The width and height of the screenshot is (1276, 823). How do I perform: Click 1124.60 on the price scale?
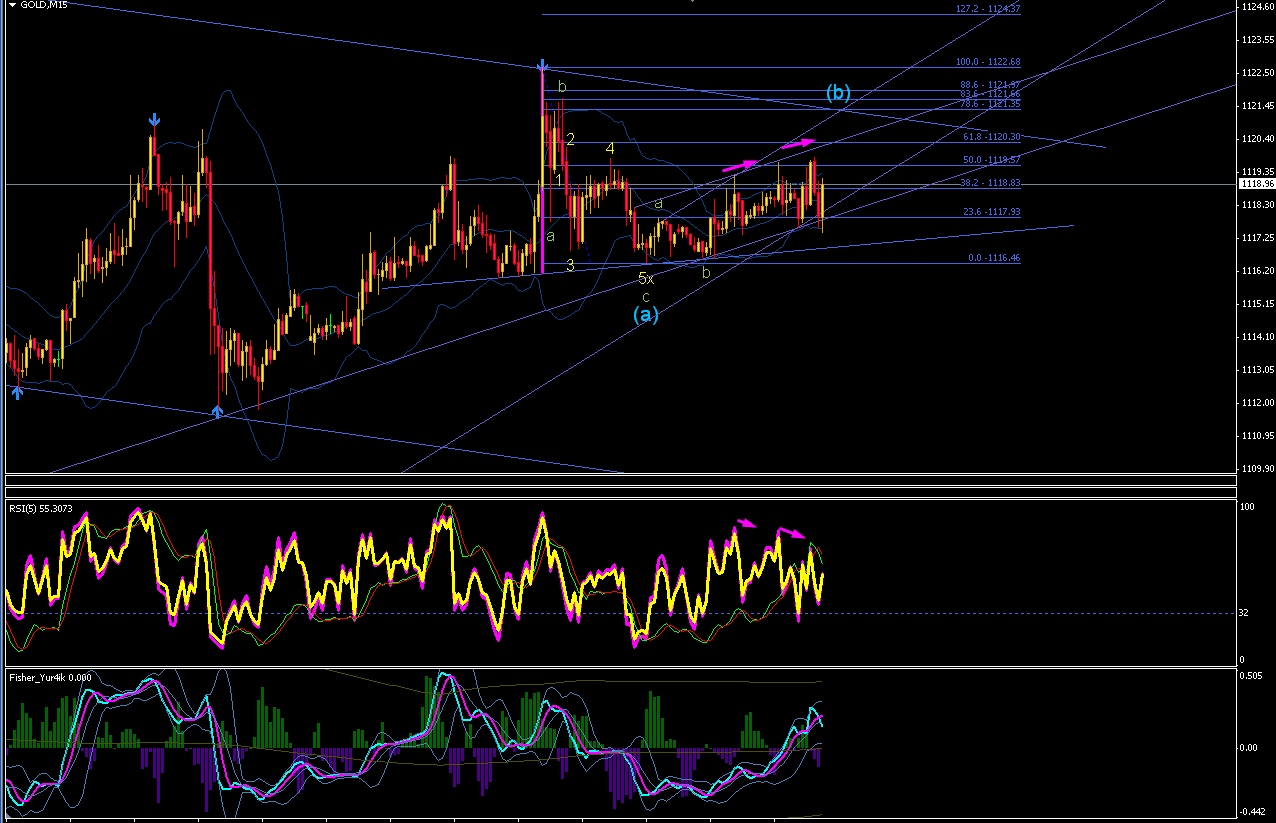click(x=1256, y=7)
